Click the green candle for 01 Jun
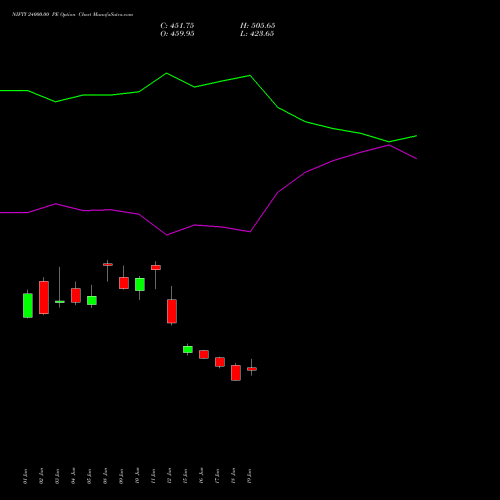Viewport: 500px width, 500px height. point(28,305)
